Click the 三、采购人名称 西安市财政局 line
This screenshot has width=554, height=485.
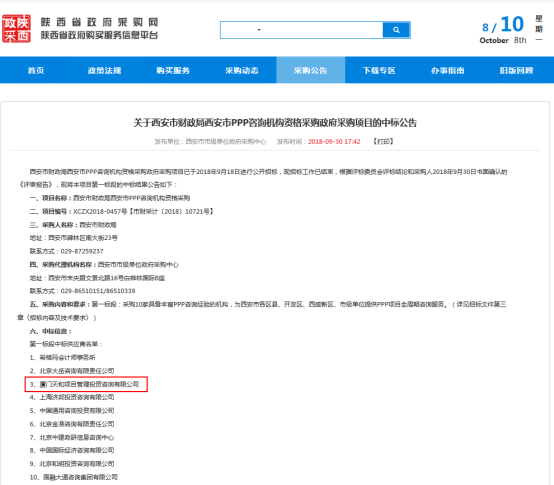click(x=73, y=225)
